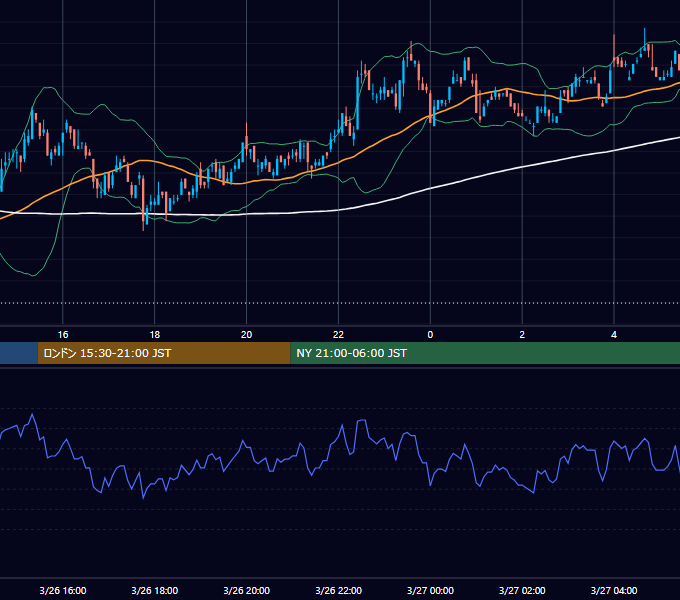
Task: Click the 0 hour label on the chart axis
Action: click(430, 335)
